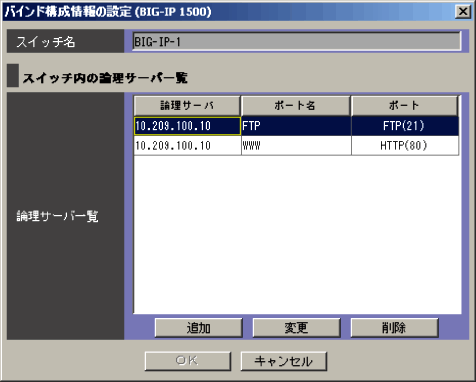The height and width of the screenshot is (382, 476).
Task: Click the FTP(21) port cell
Action: click(x=405, y=126)
